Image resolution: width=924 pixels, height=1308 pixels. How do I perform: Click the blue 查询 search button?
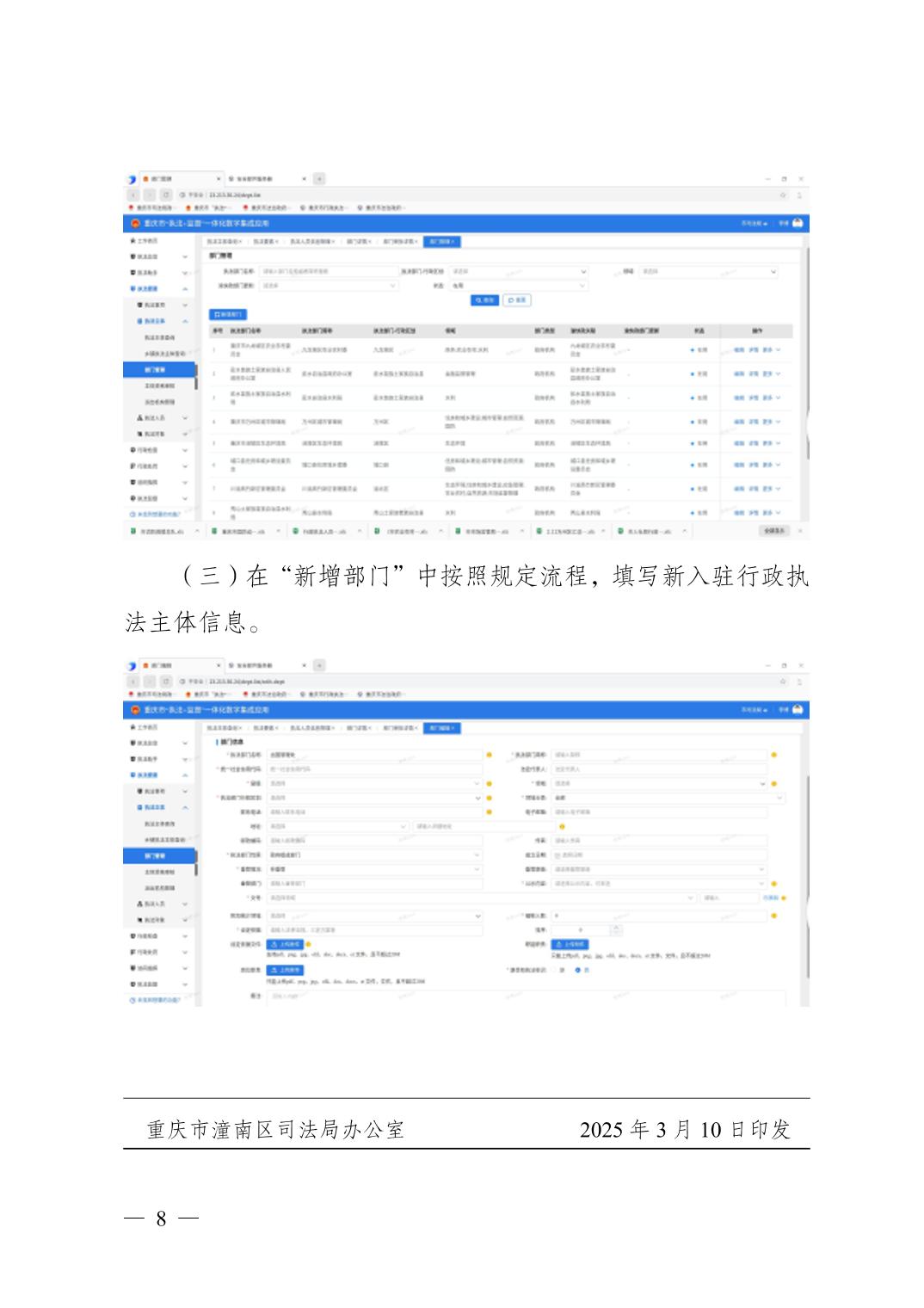pos(484,300)
